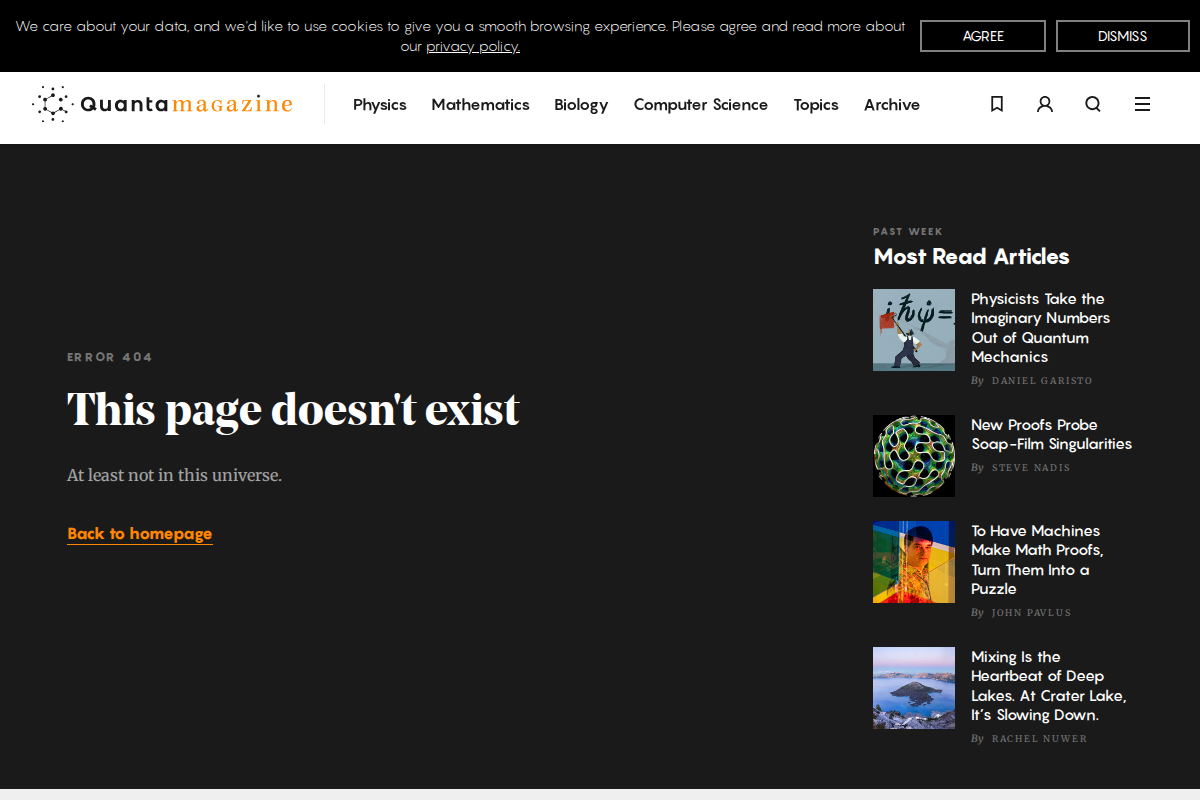Open the Topics menu
Image resolution: width=1200 pixels, height=800 pixels.
(816, 105)
